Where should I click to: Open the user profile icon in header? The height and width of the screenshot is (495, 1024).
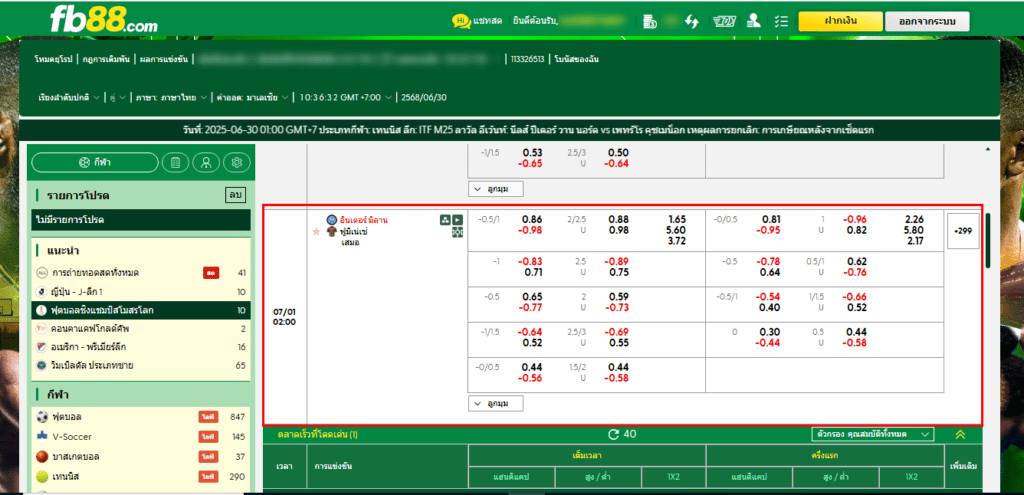tap(754, 21)
